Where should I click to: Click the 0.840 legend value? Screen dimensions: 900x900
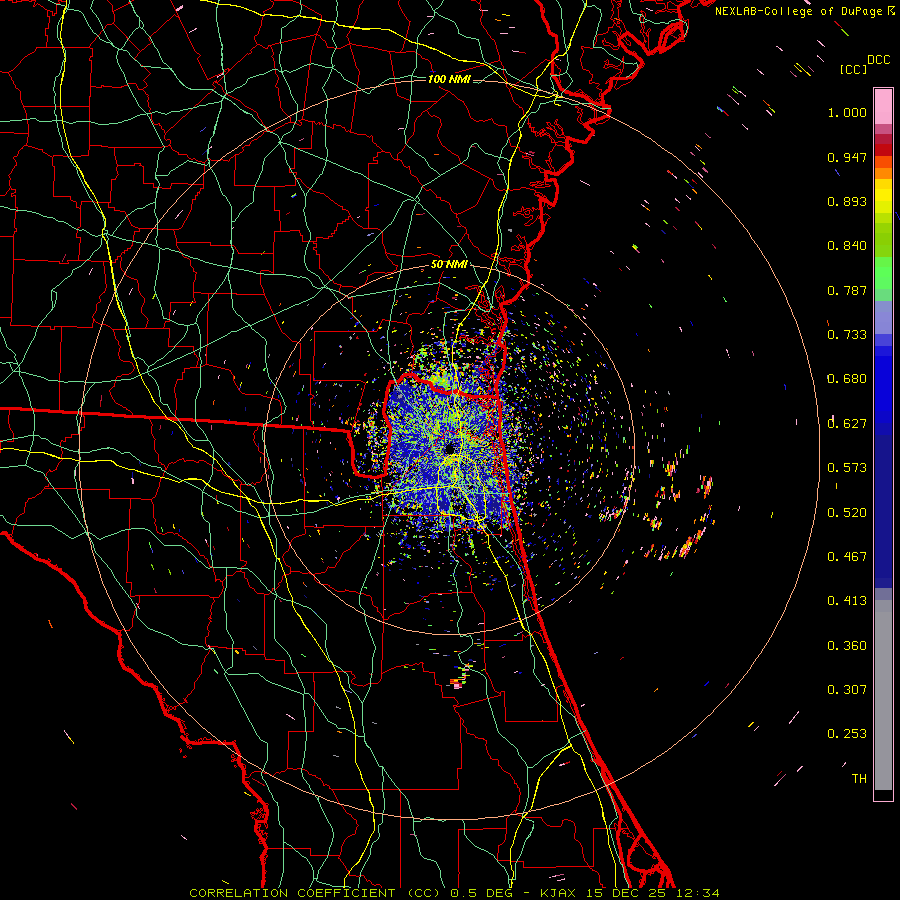pos(847,246)
